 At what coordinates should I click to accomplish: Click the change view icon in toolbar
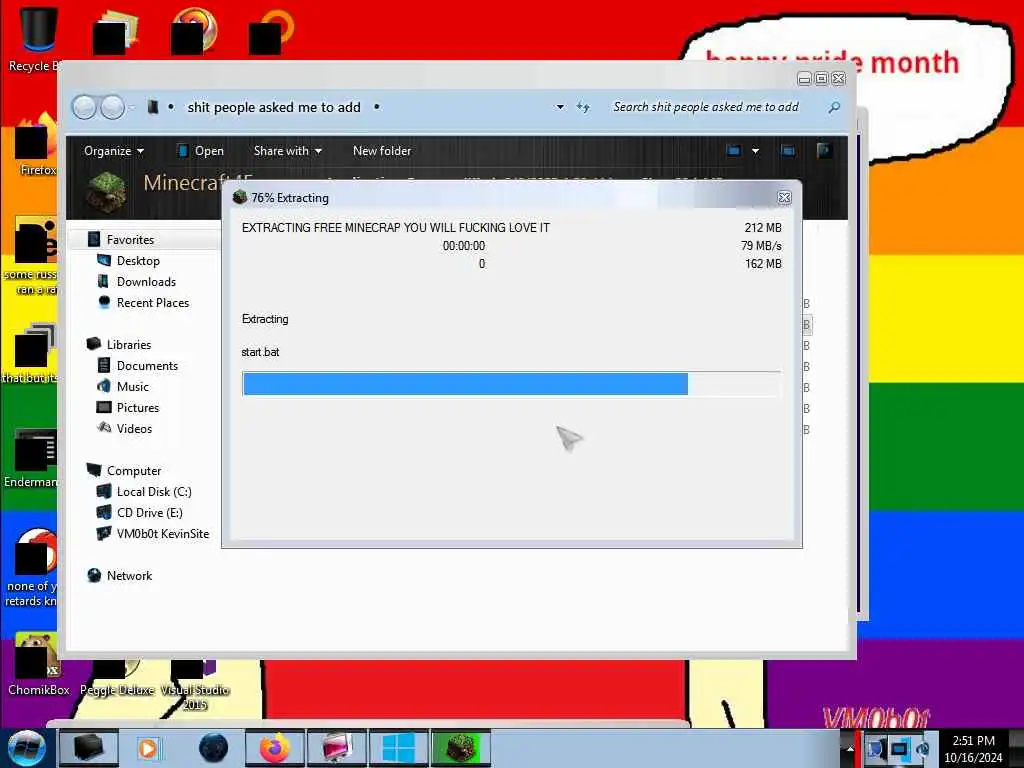(734, 151)
